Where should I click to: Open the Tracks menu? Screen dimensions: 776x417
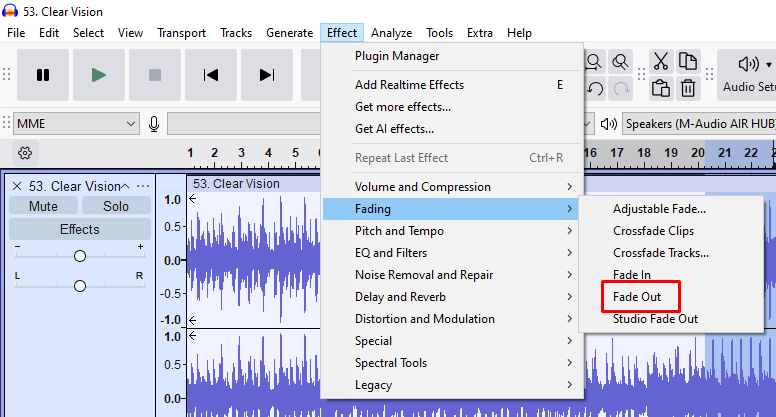click(x=236, y=33)
